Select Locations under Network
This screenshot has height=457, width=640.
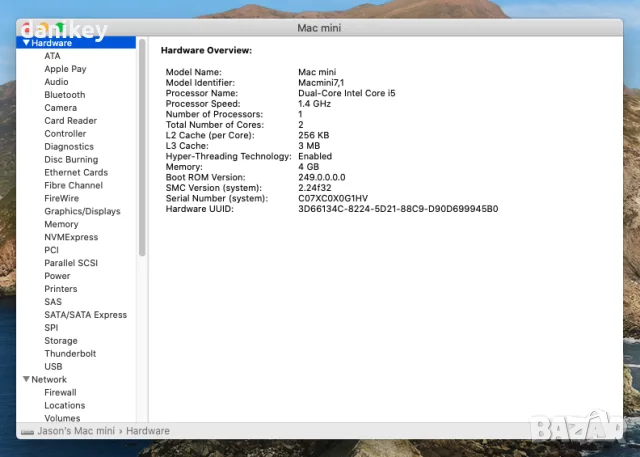tap(65, 405)
